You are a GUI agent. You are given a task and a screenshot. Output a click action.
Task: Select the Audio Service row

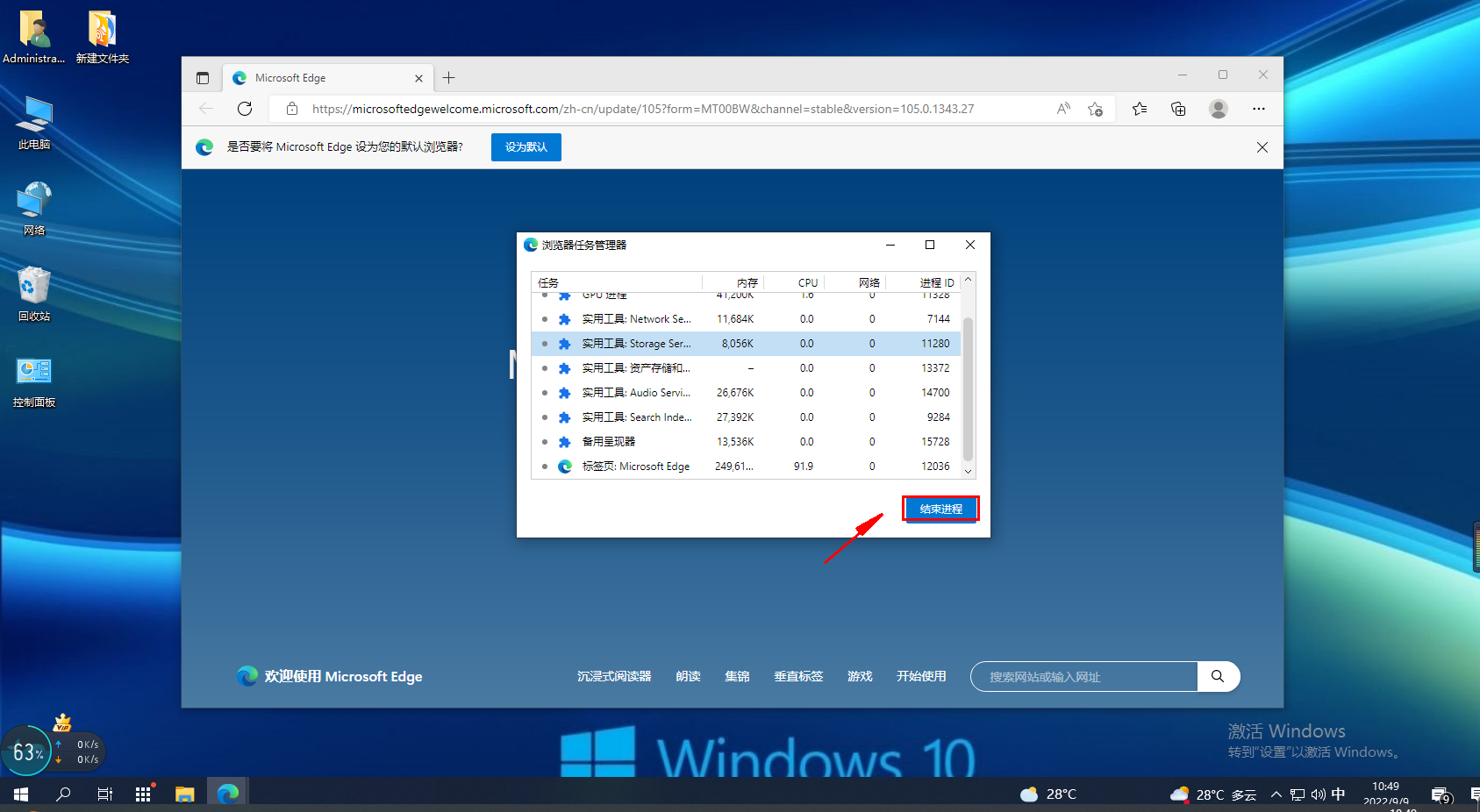click(x=747, y=393)
